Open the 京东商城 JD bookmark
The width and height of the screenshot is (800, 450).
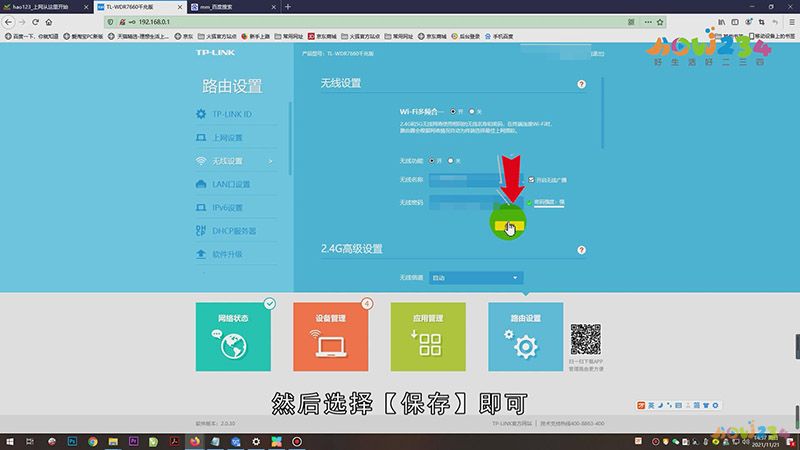[x=322, y=36]
